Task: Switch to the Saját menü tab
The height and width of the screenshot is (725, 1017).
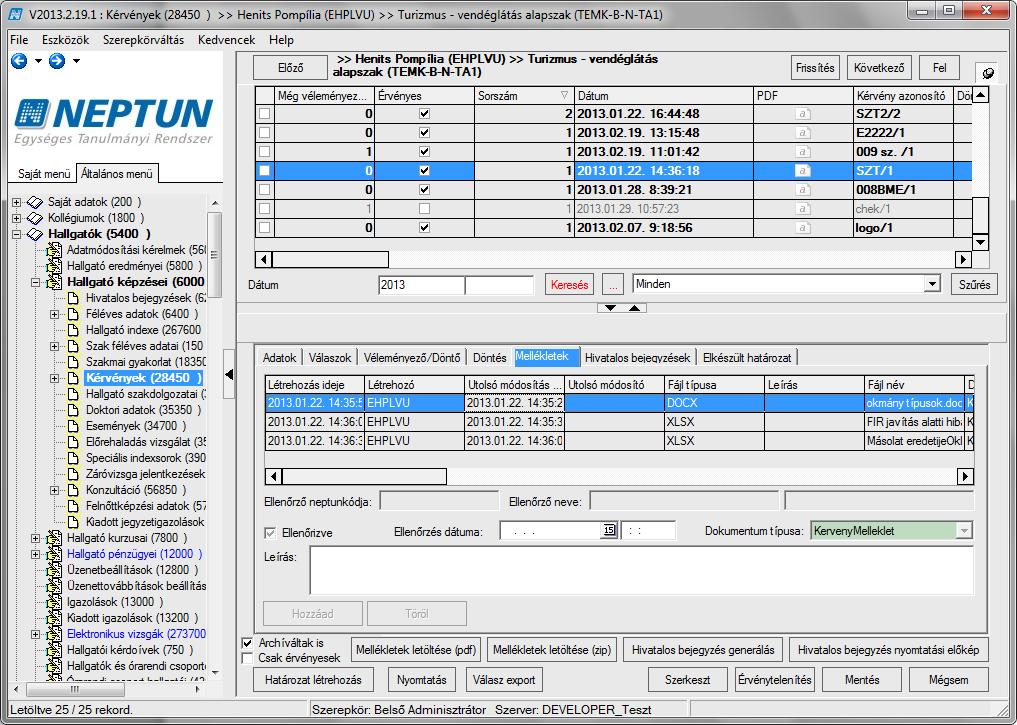Action: pos(43,174)
